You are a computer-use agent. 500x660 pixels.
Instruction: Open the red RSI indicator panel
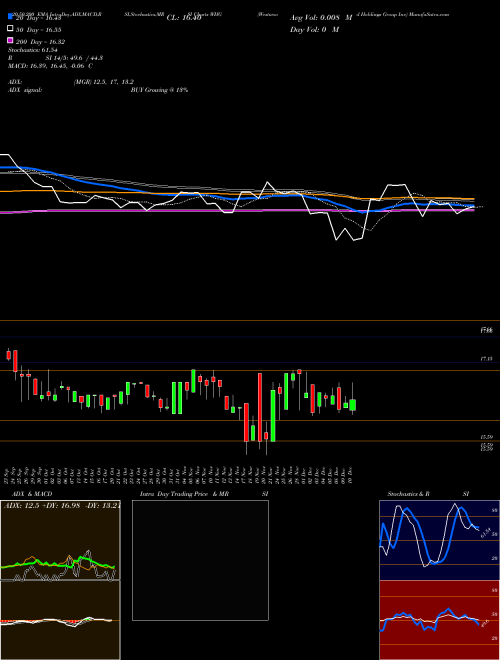point(439,620)
